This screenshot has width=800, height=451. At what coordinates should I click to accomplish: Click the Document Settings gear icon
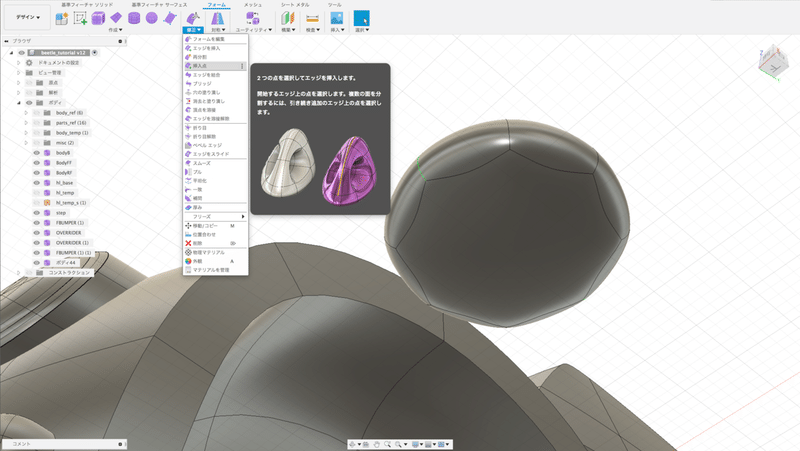pos(29,63)
